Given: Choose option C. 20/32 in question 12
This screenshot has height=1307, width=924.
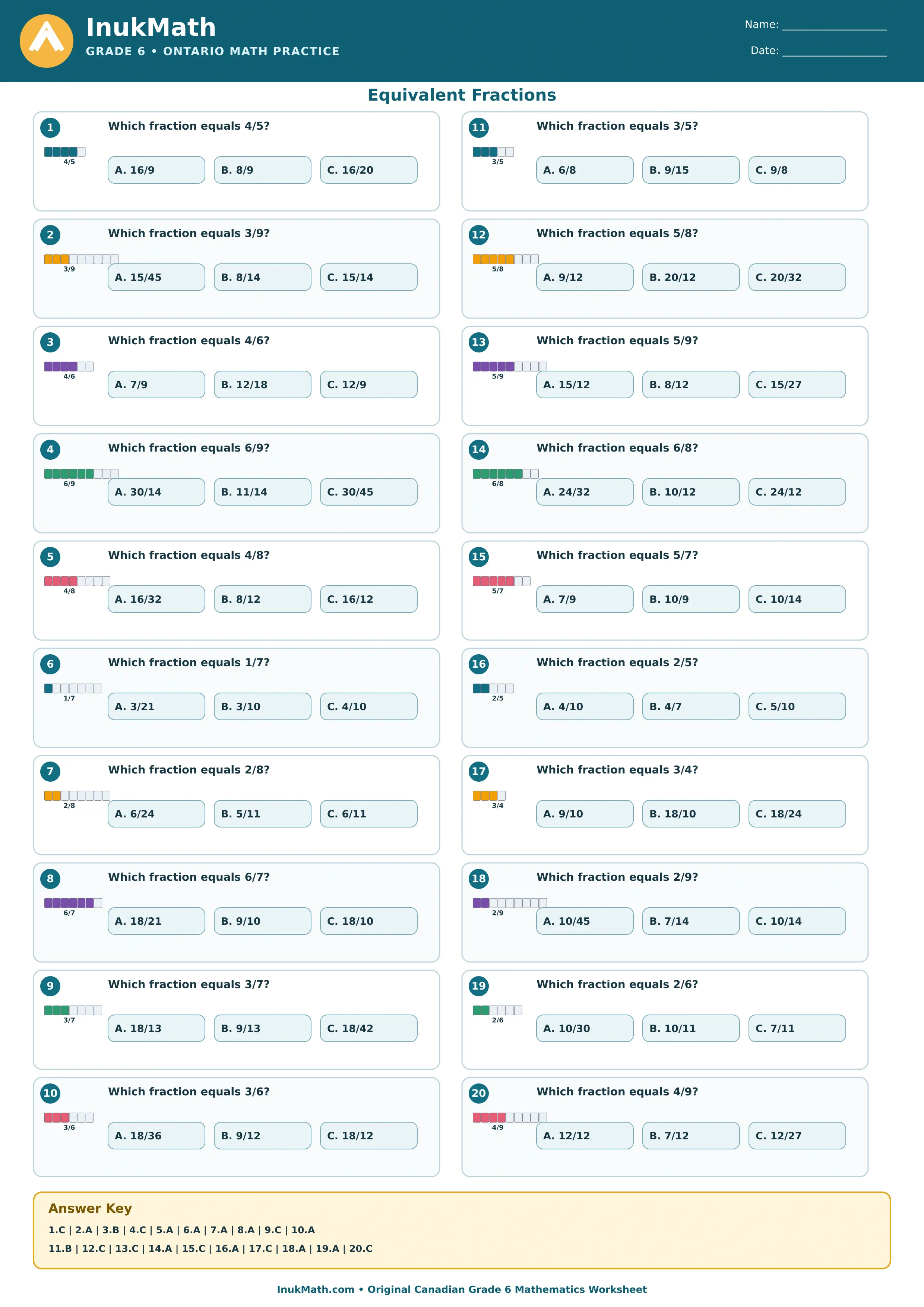Looking at the screenshot, I should (x=797, y=277).
